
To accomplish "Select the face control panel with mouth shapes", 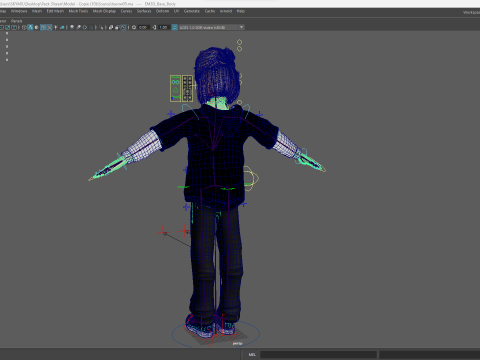I will tap(175, 88).
